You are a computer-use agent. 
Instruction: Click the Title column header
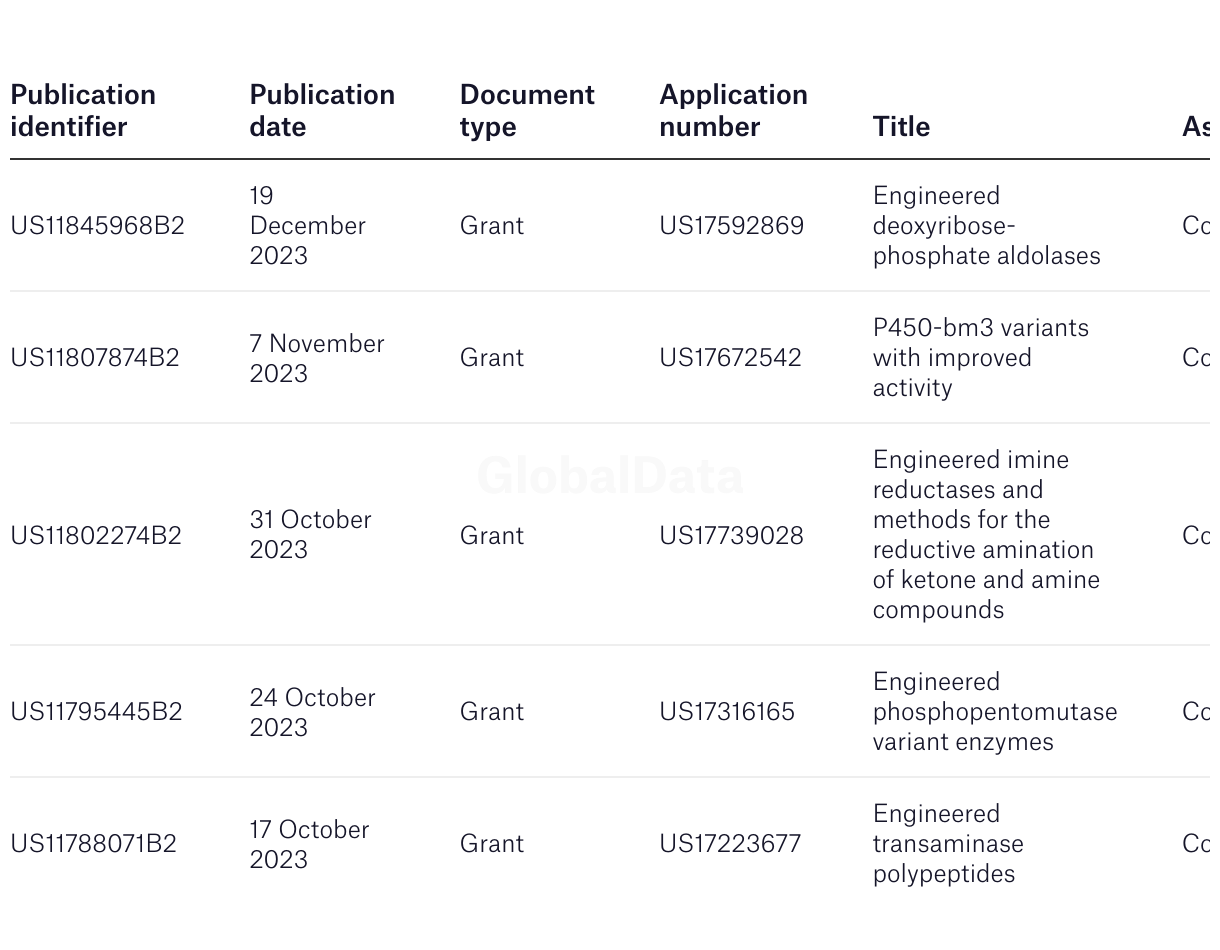(x=901, y=126)
